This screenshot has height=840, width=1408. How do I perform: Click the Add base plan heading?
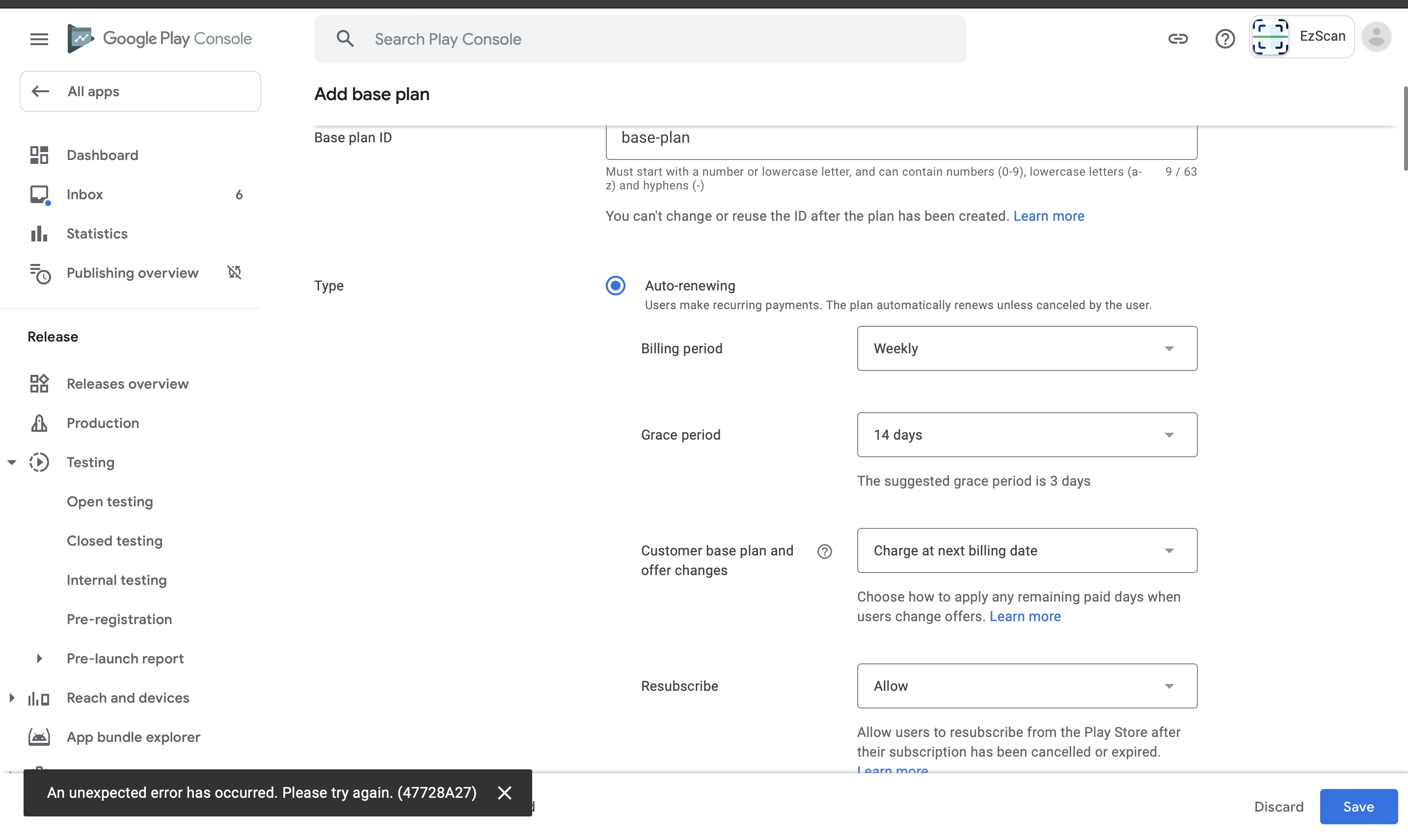372,94
